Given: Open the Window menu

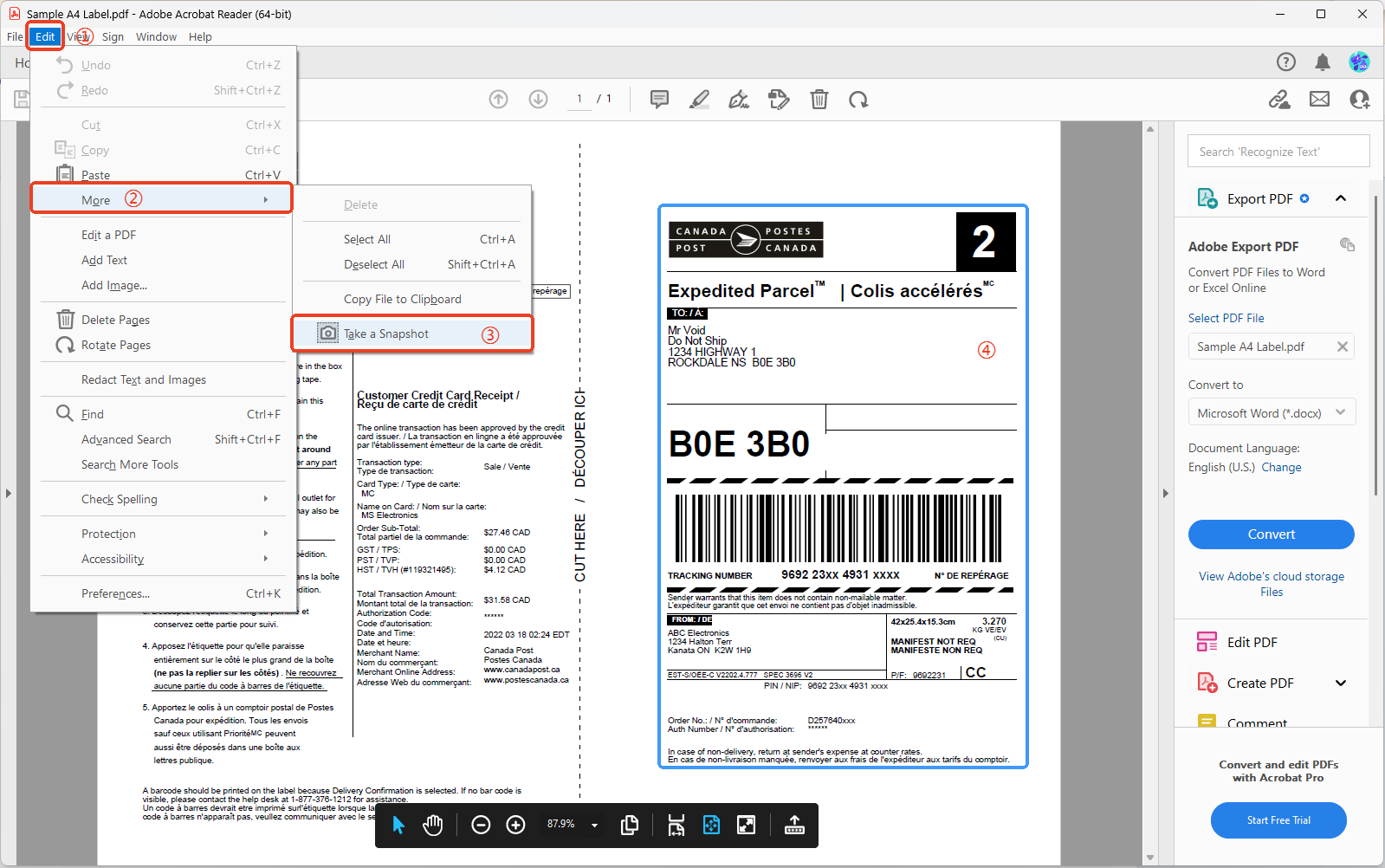Looking at the screenshot, I should coord(156,36).
